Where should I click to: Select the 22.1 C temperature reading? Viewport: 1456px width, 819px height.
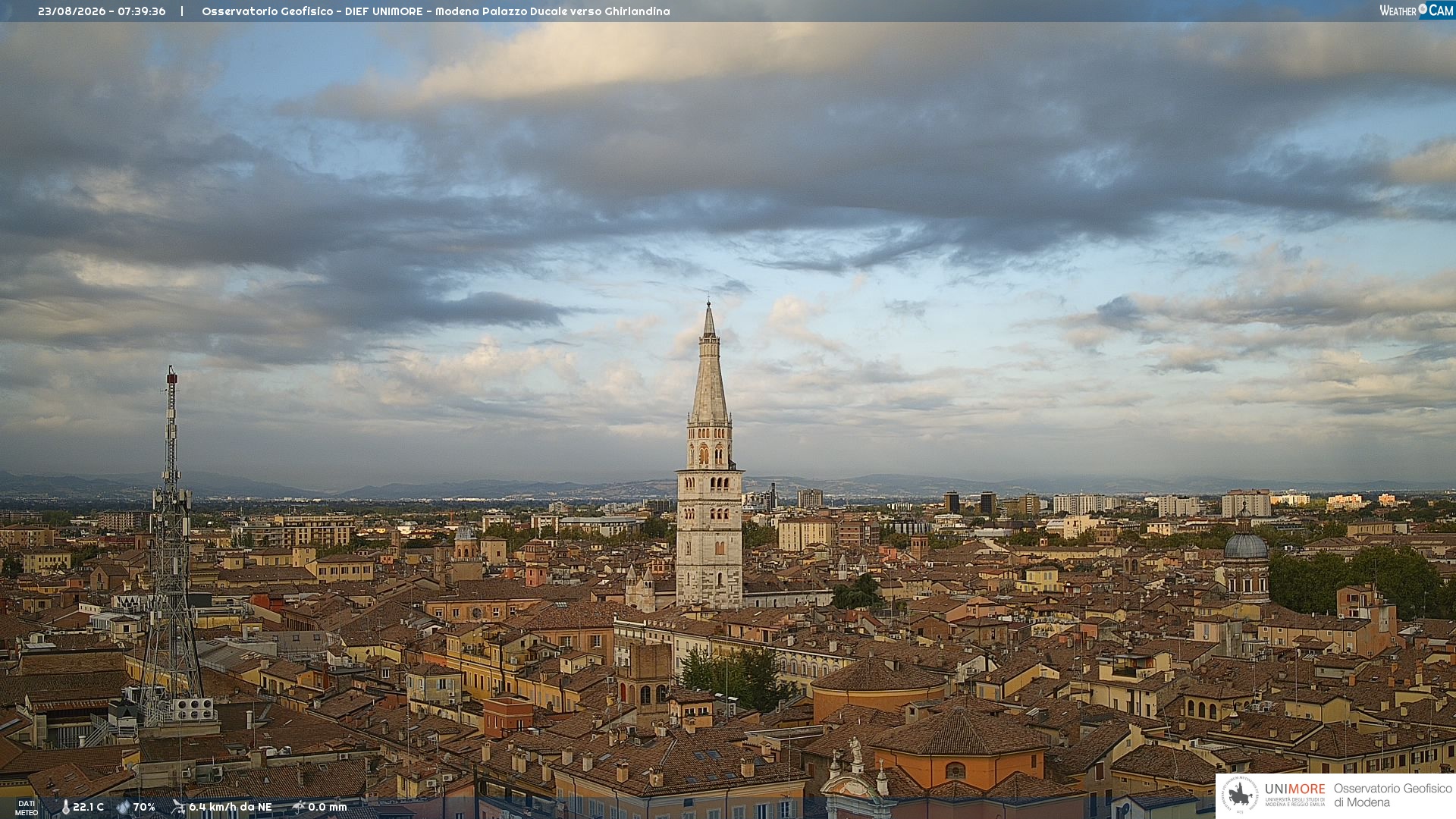(89, 807)
